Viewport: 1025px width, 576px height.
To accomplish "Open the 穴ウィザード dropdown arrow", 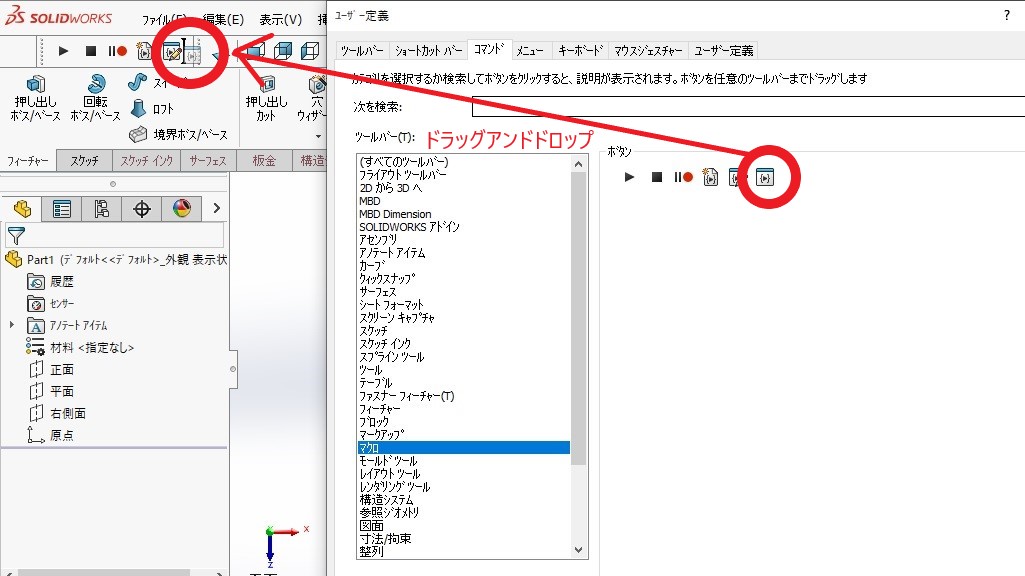I will 318,136.
